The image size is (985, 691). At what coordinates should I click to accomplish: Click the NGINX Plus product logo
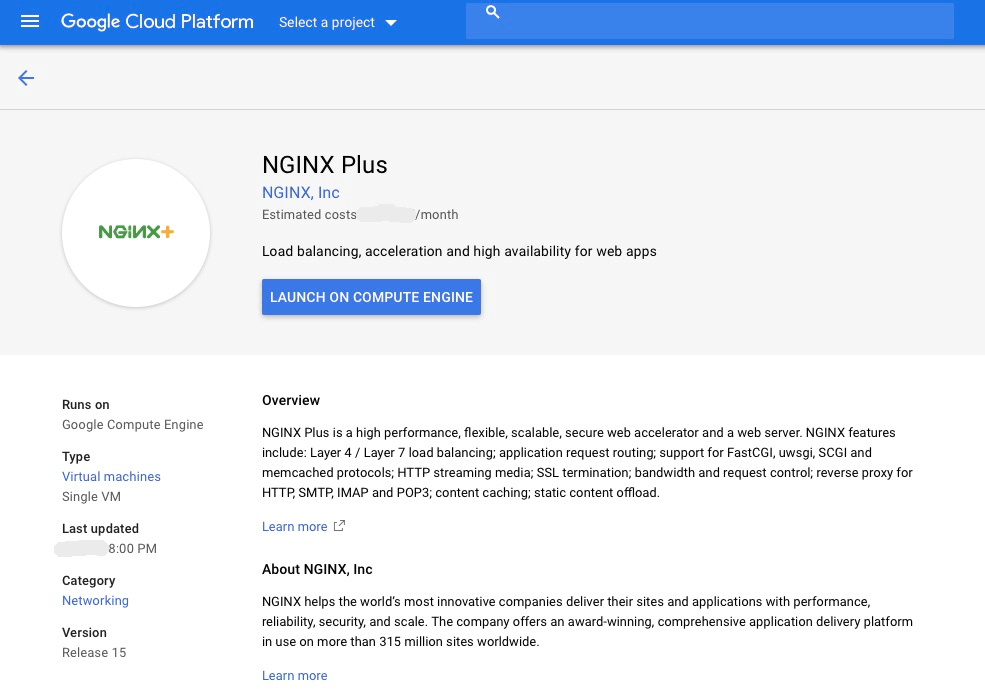(x=135, y=232)
